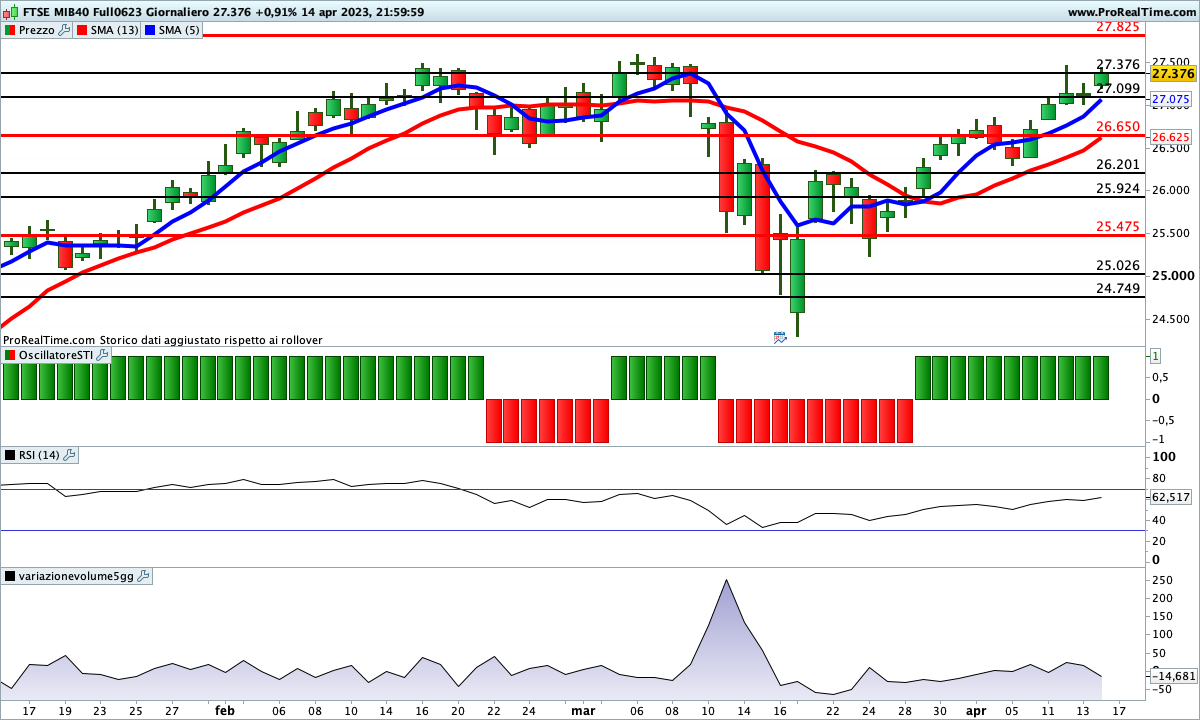Select the variazionevolume5gg panel label
Viewport: 1200px width, 720px height.
pos(77,576)
